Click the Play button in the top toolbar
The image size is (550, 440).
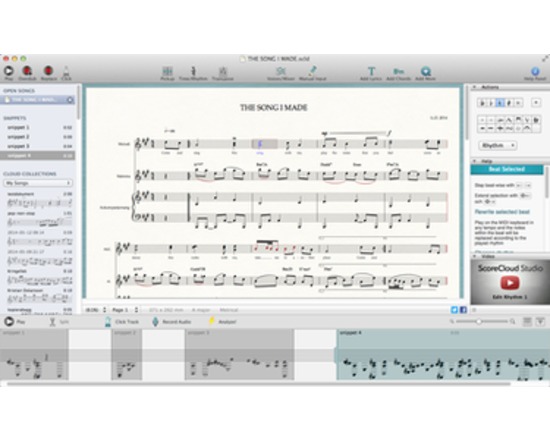coord(9,71)
